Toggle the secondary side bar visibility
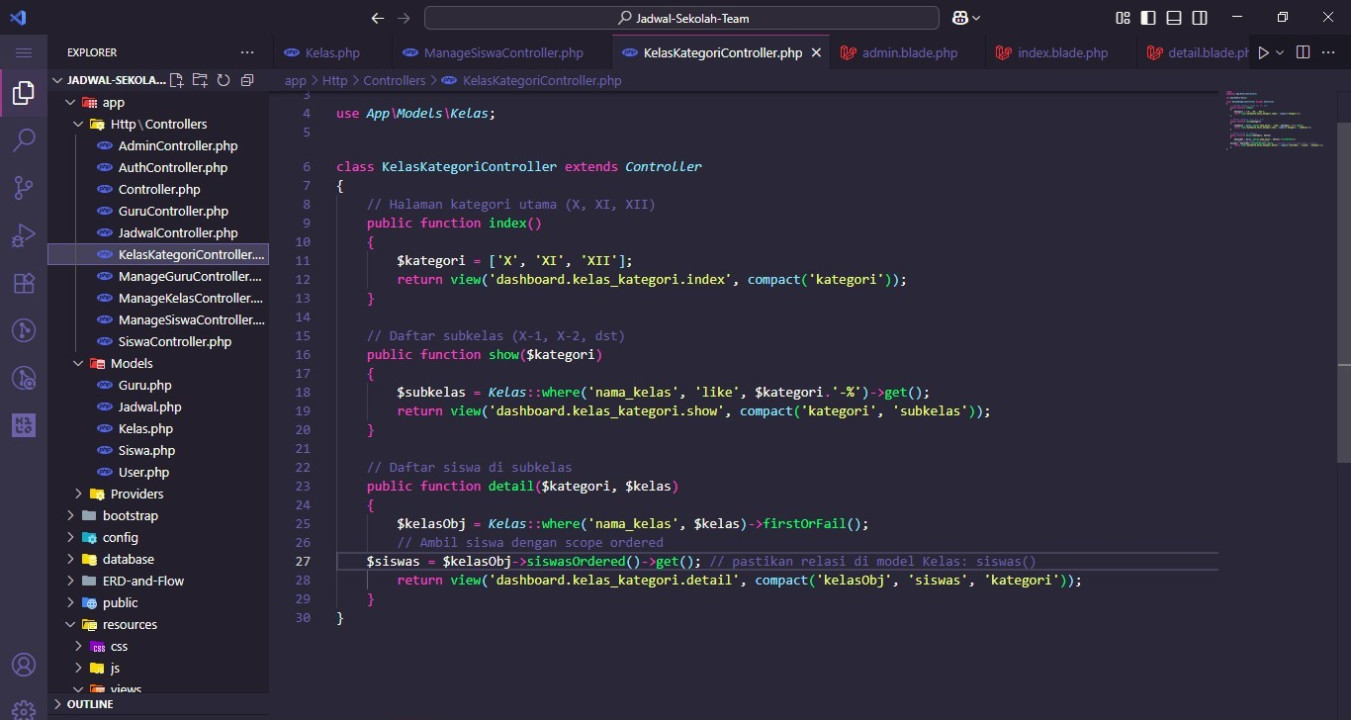 [x=1200, y=18]
